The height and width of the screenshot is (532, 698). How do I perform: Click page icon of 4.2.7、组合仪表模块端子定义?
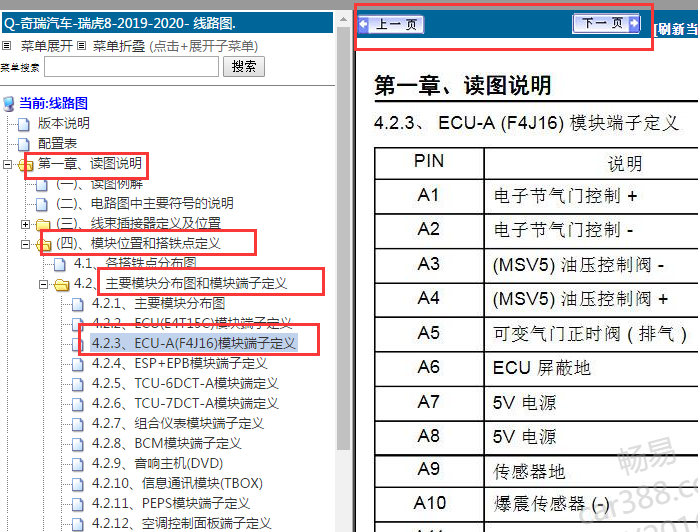77,425
